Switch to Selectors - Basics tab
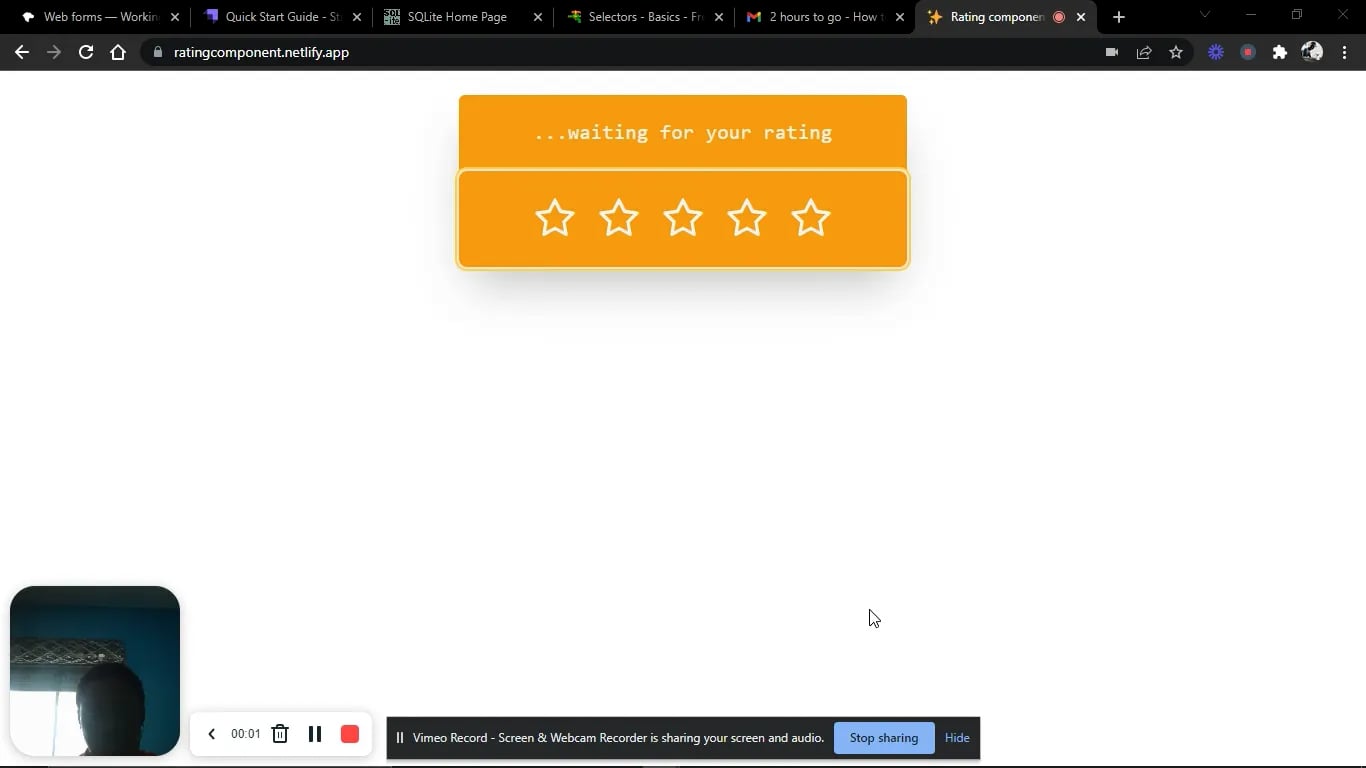Screen dimensions: 1366x768 coord(645,17)
